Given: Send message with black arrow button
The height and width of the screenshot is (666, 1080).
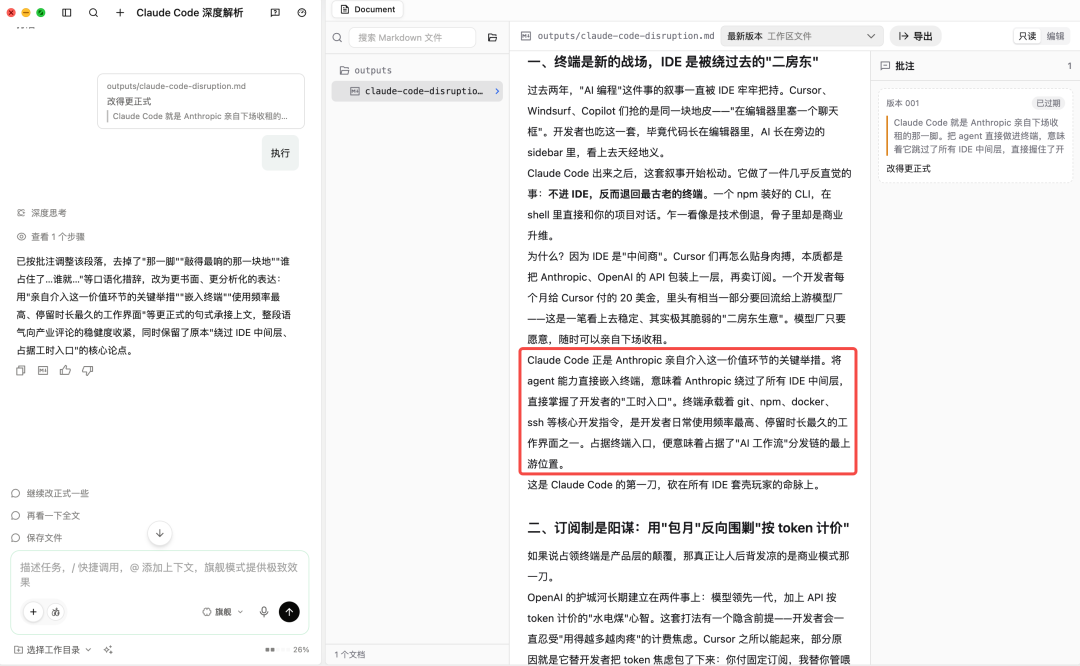Looking at the screenshot, I should (x=289, y=612).
